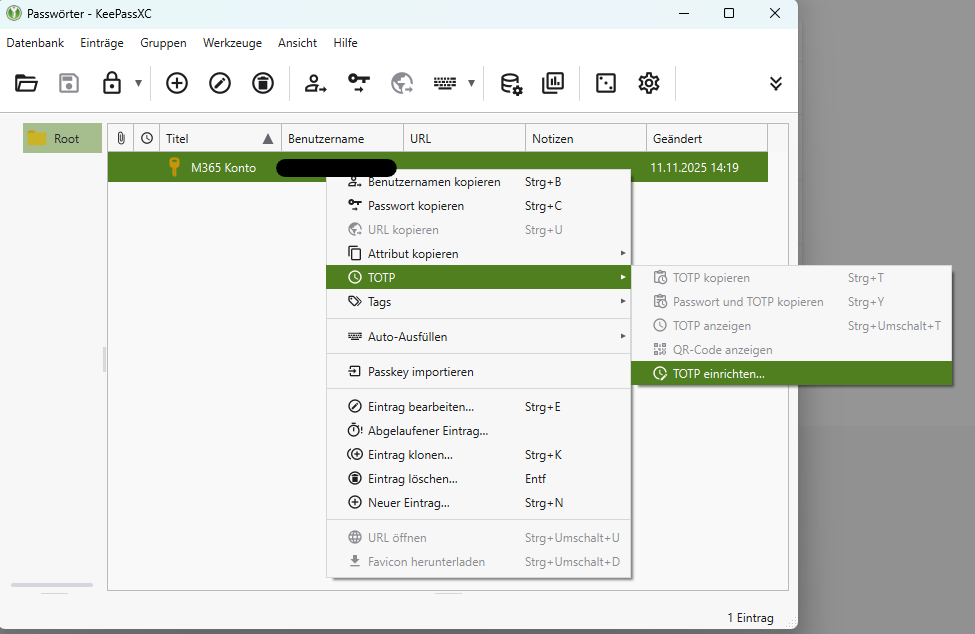975x634 pixels.
Task: Open the database settings icon
Action: coord(511,83)
